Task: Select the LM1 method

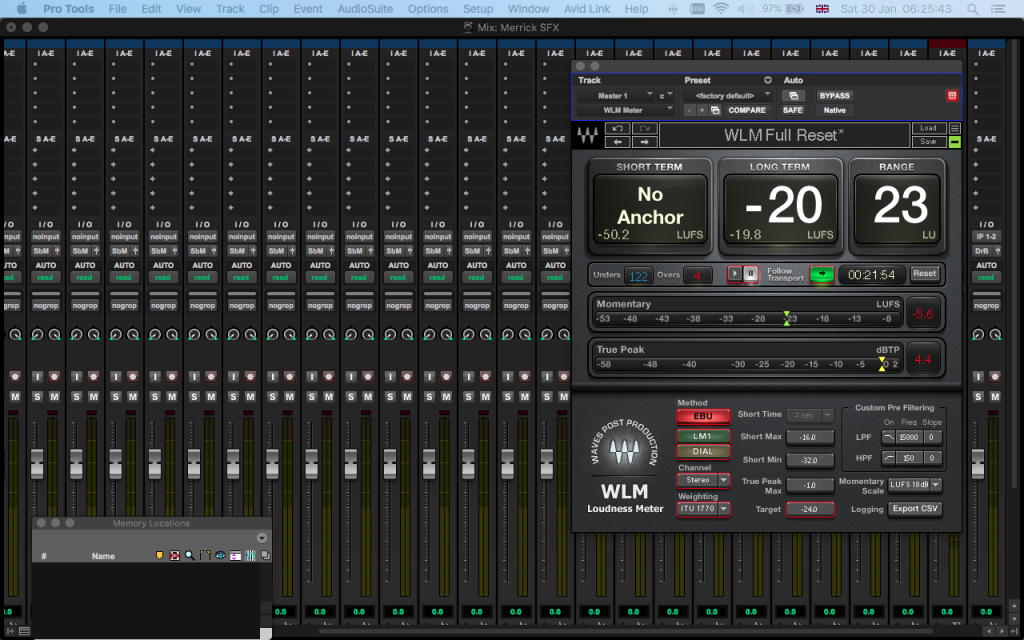Action: 703,436
